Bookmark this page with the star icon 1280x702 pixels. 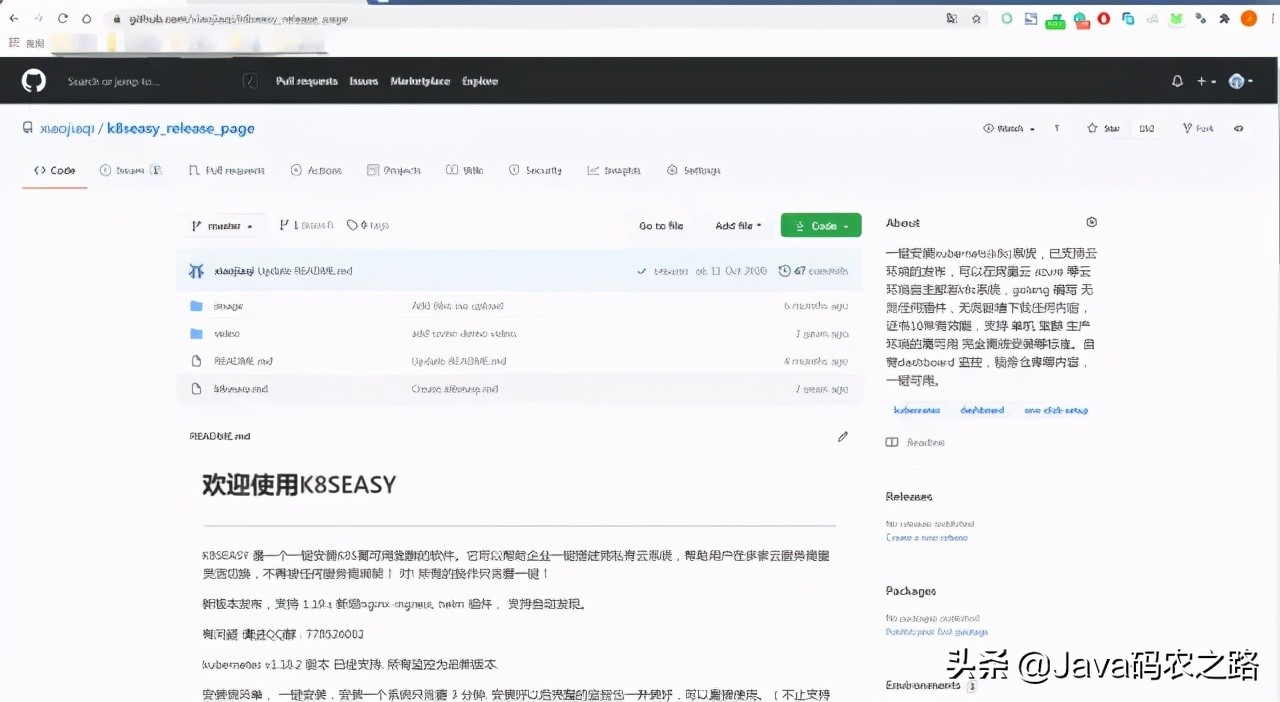pyautogui.click(x=976, y=18)
